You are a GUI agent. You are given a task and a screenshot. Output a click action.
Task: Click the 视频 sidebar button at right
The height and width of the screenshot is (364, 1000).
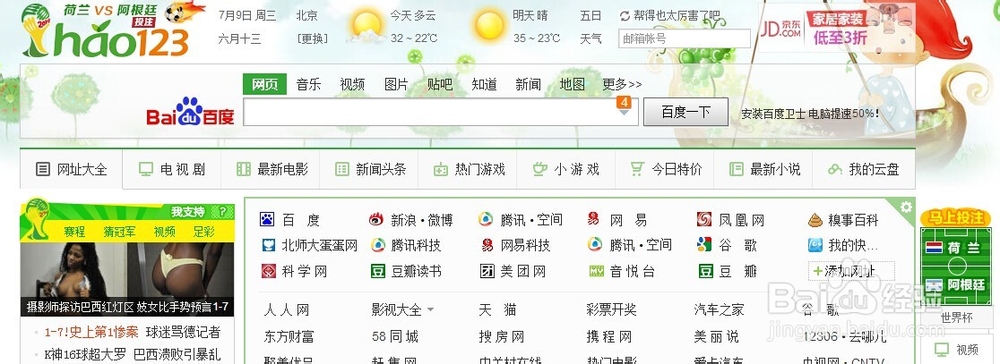(x=957, y=349)
